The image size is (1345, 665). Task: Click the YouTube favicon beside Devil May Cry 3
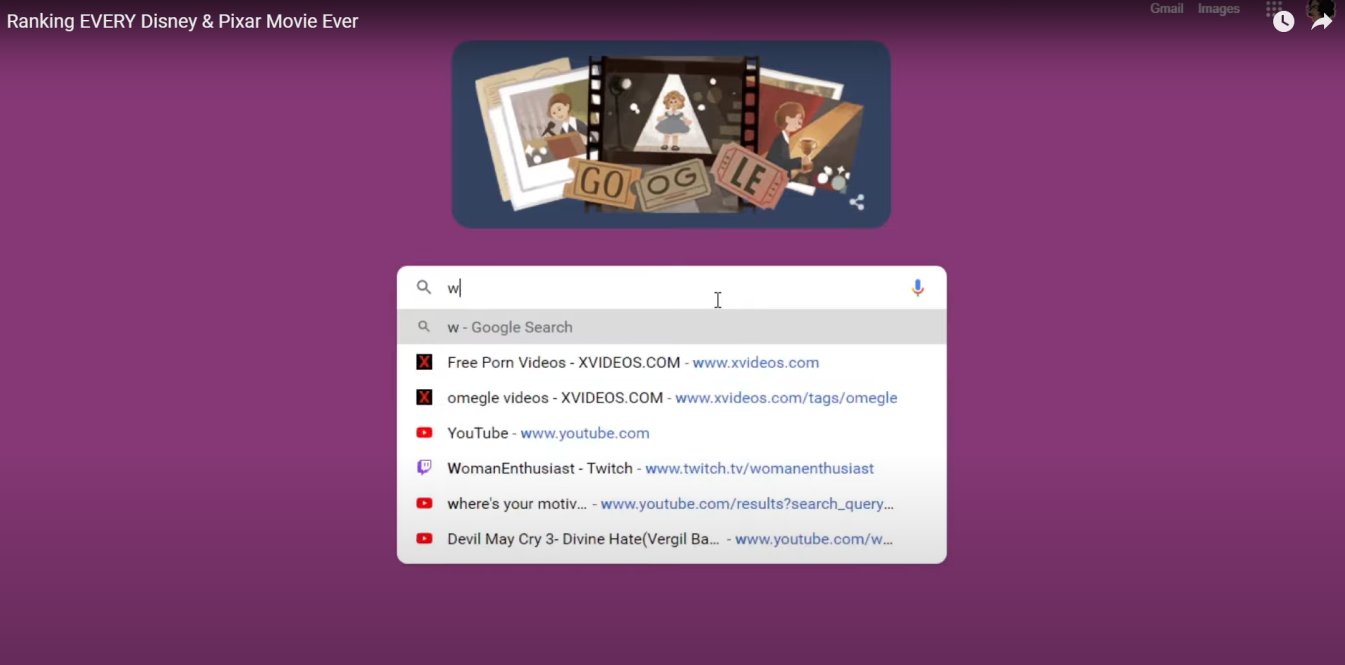tap(424, 538)
